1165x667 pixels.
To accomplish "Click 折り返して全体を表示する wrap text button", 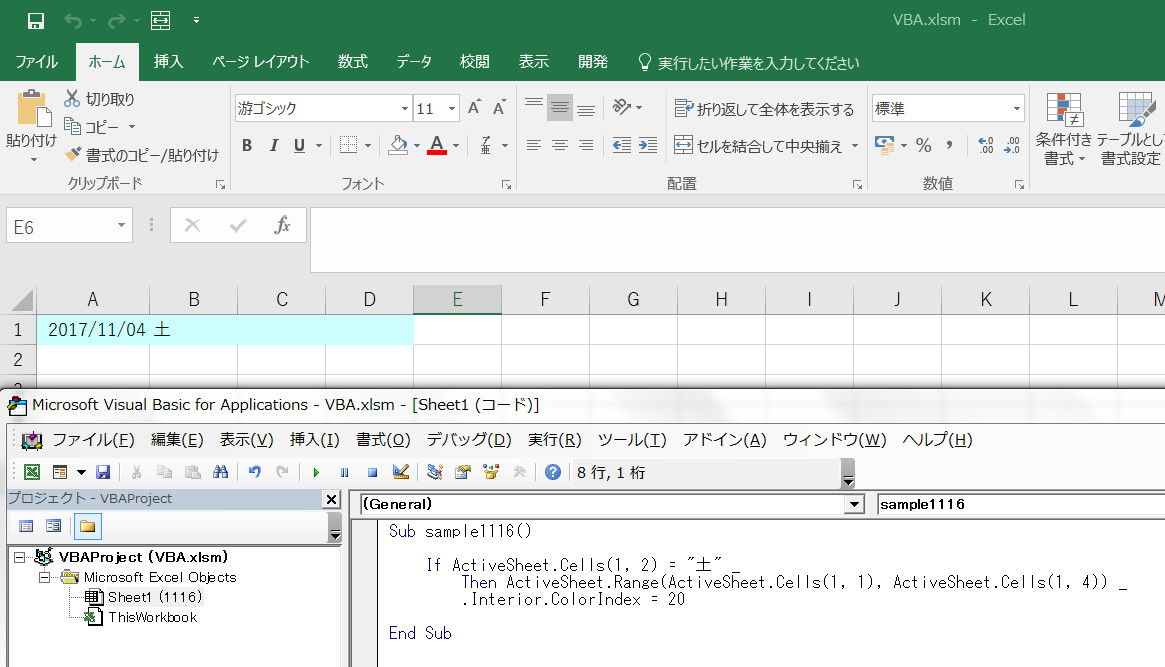I will (x=765, y=109).
